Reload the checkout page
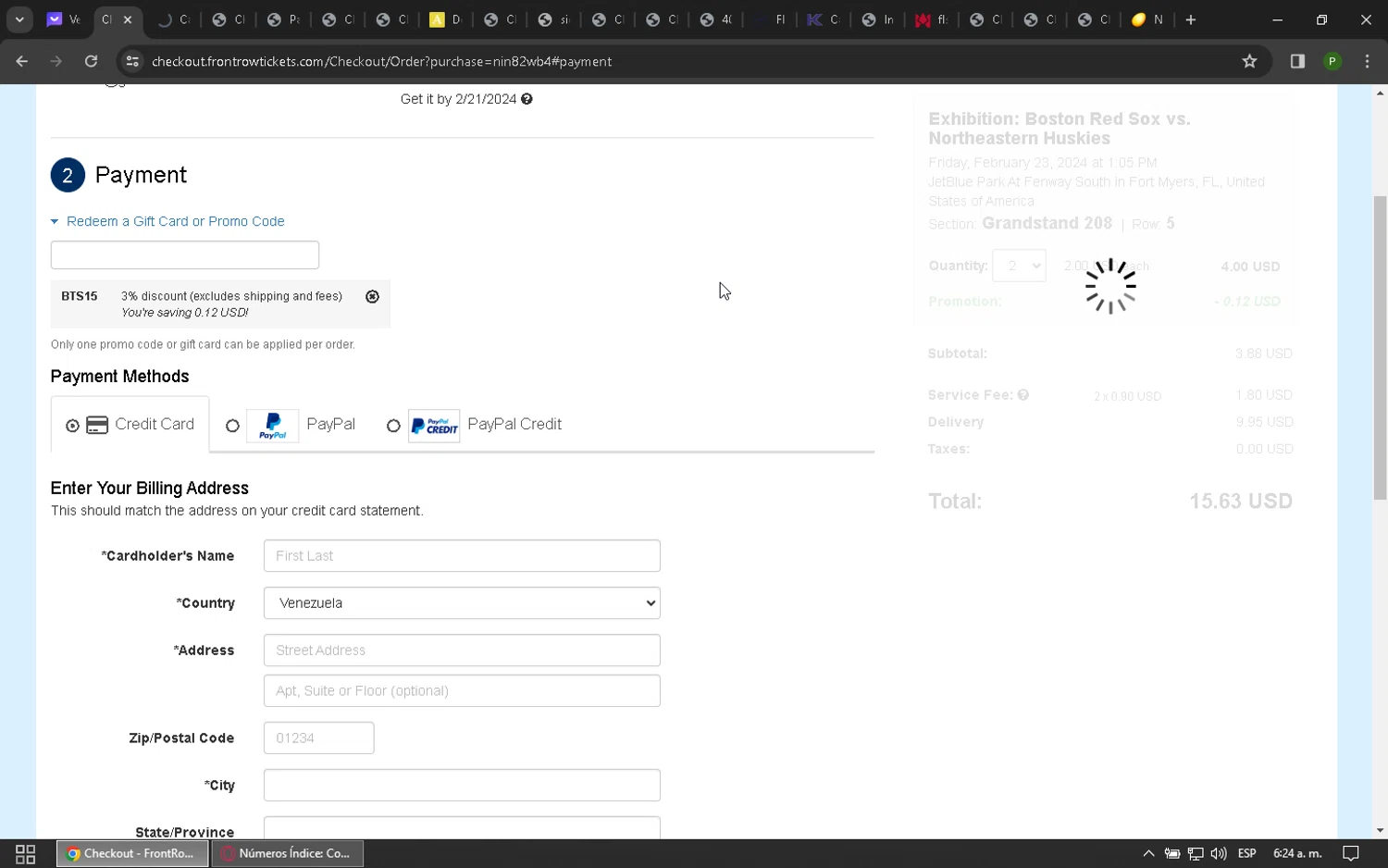Screen dimensions: 1388x868 tap(91, 61)
